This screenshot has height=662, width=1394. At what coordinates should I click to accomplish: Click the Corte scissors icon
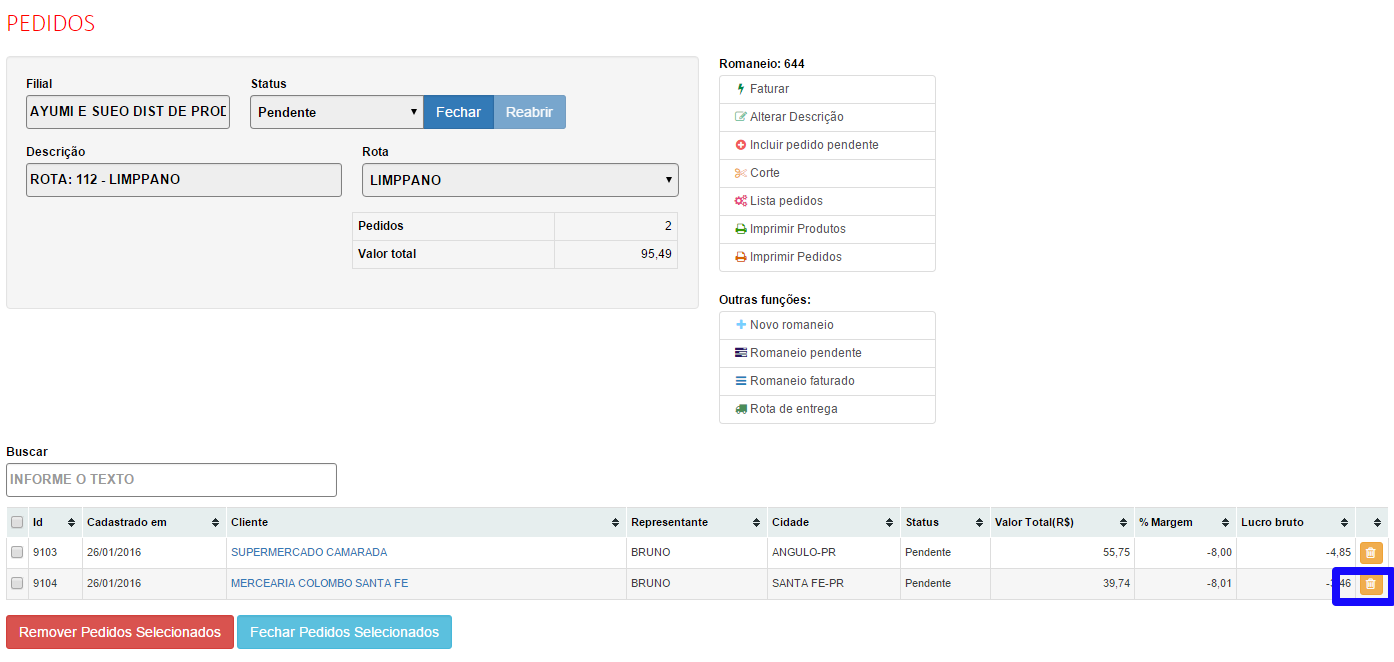[x=741, y=173]
